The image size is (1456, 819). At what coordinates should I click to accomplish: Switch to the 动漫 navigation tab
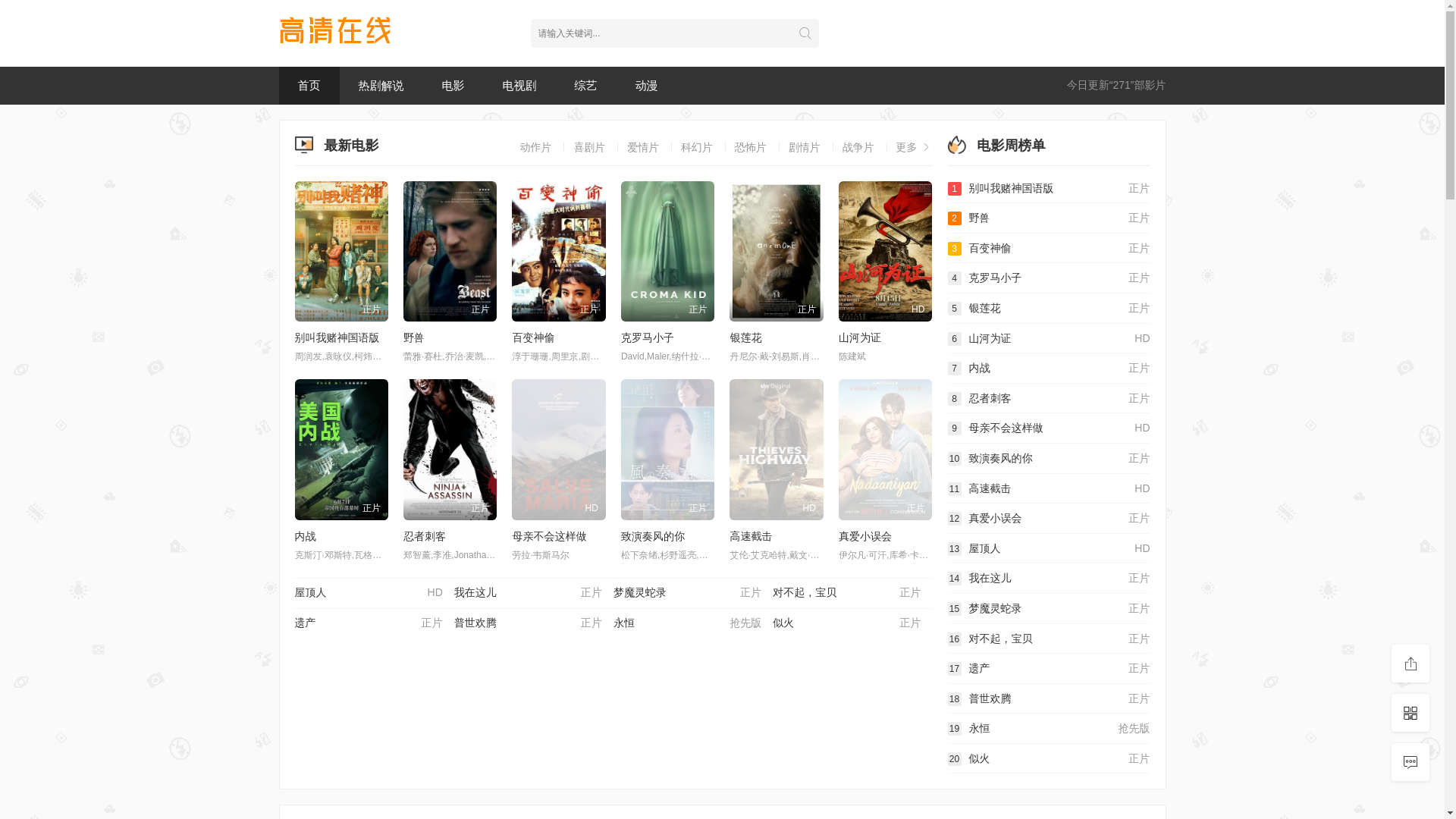645,86
